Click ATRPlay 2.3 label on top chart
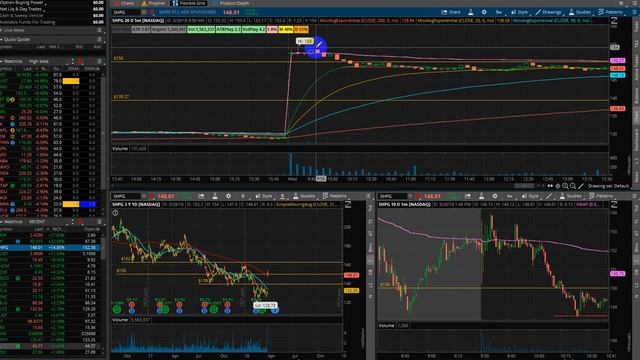Image resolution: width=640 pixels, height=360 pixels. 228,30
